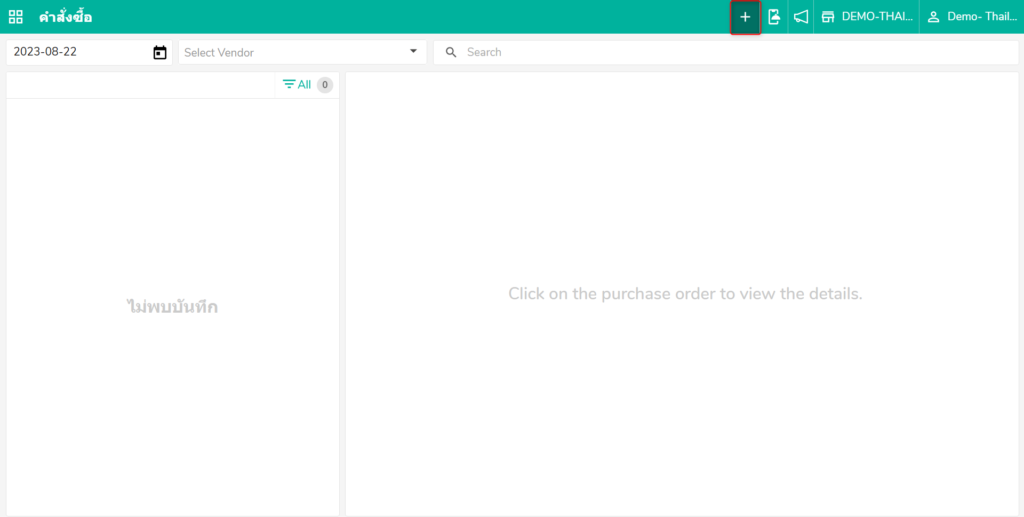The image size is (1024, 517).
Task: Click the 'Click on the purchase order' hint text
Action: pos(685,294)
